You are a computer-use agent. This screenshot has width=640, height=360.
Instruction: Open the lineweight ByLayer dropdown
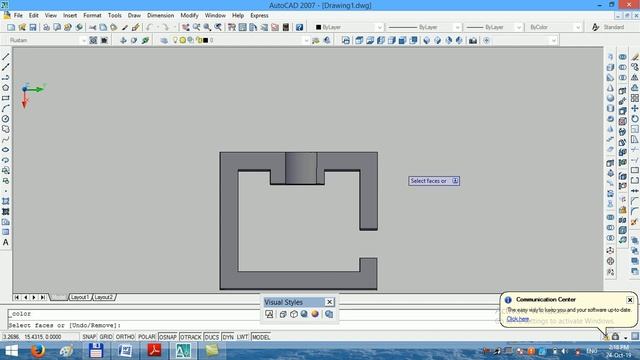click(x=518, y=27)
